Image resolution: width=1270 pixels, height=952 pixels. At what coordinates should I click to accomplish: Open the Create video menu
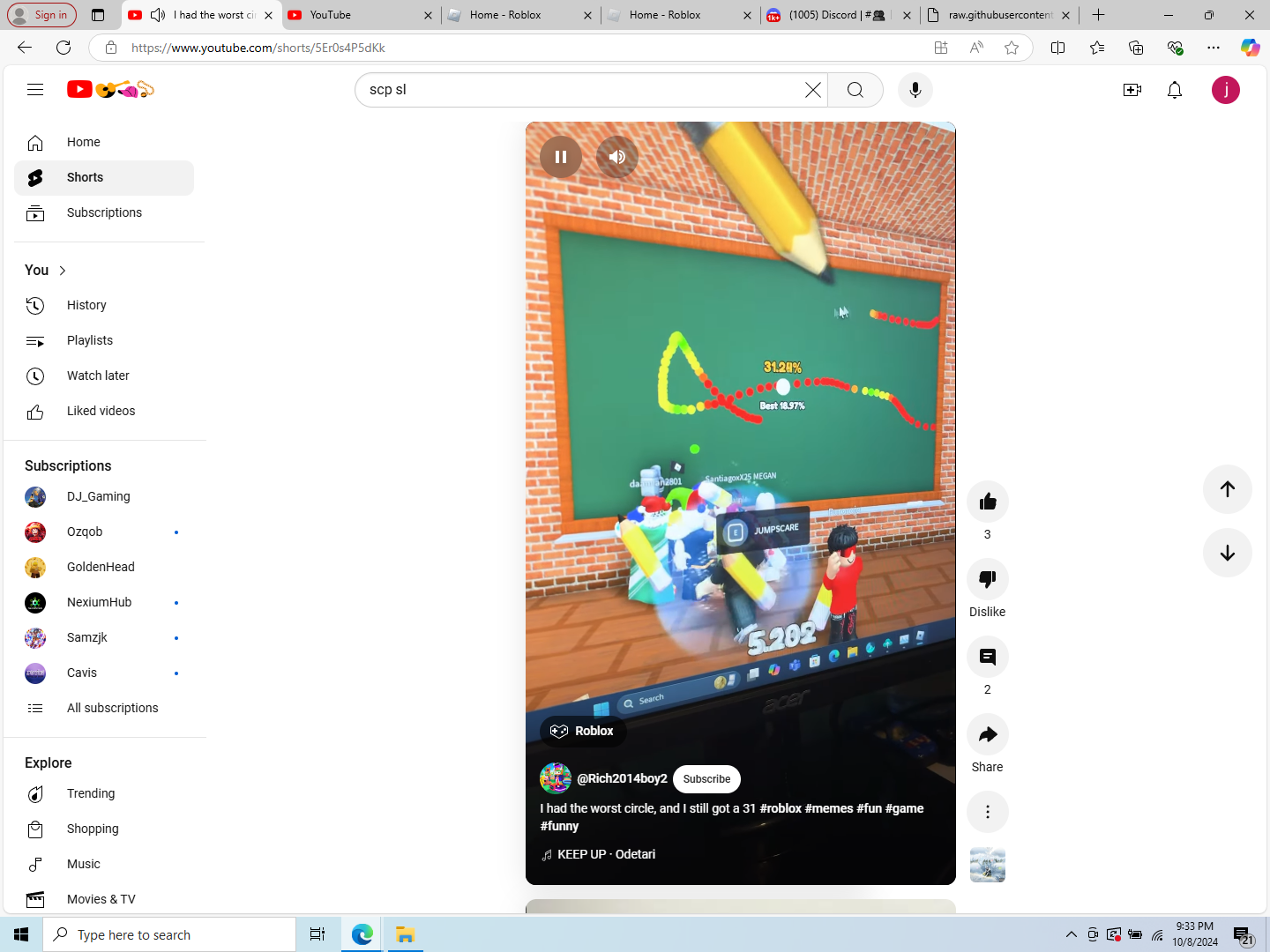(1132, 90)
